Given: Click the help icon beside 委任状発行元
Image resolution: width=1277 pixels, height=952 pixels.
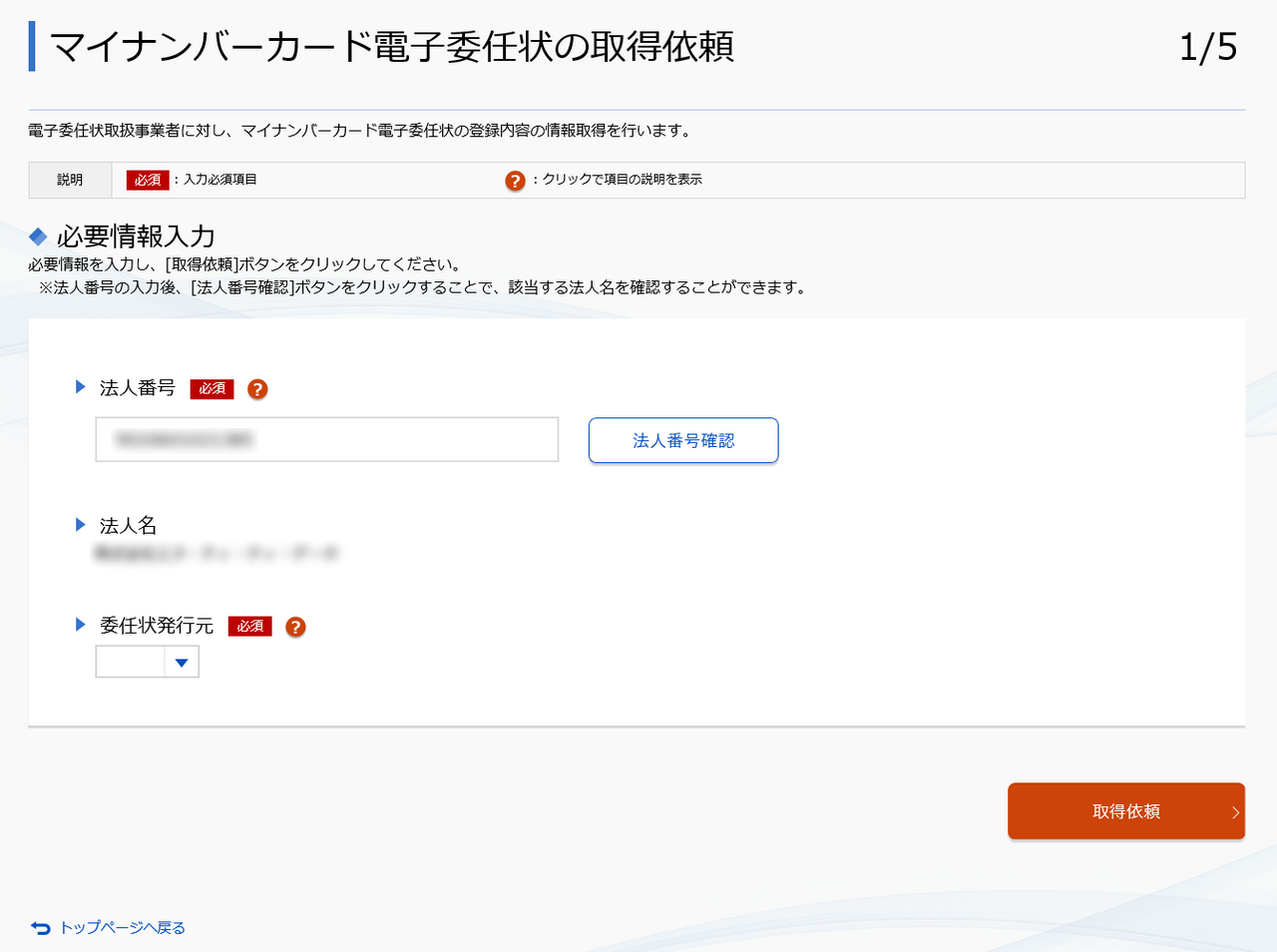Looking at the screenshot, I should (x=295, y=627).
